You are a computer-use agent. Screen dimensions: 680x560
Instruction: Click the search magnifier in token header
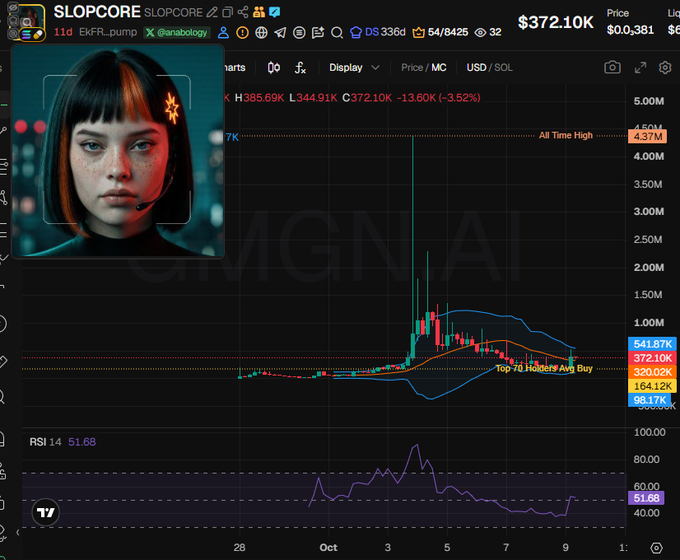tap(337, 33)
